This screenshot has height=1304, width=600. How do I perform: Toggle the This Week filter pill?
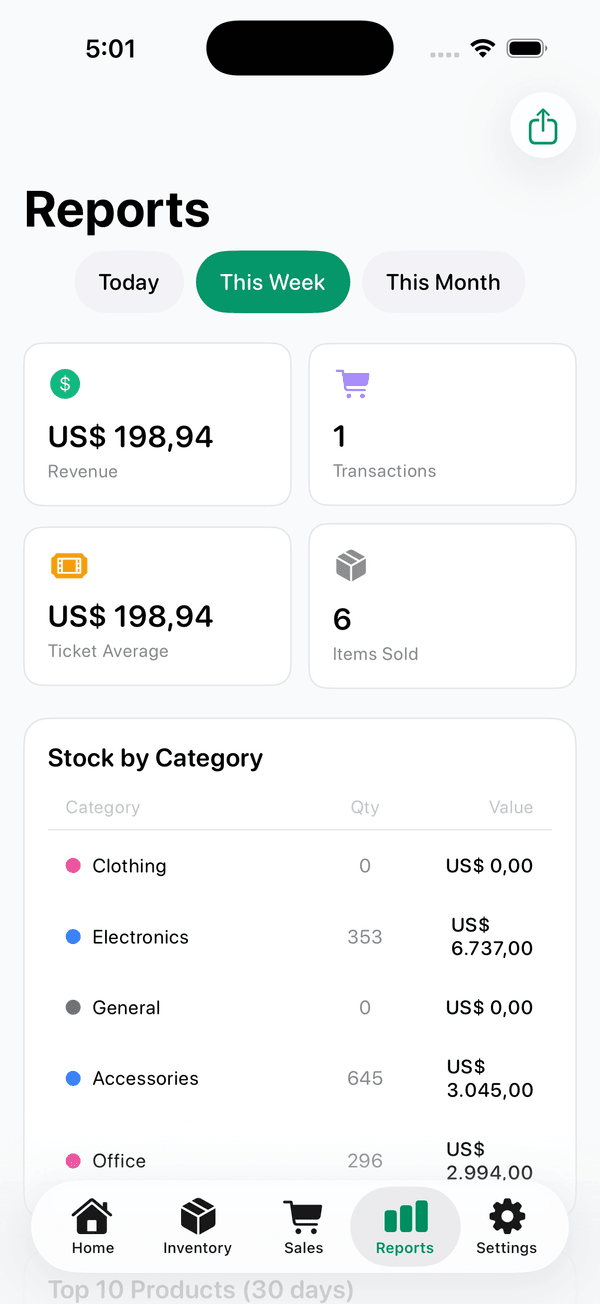[x=273, y=282]
